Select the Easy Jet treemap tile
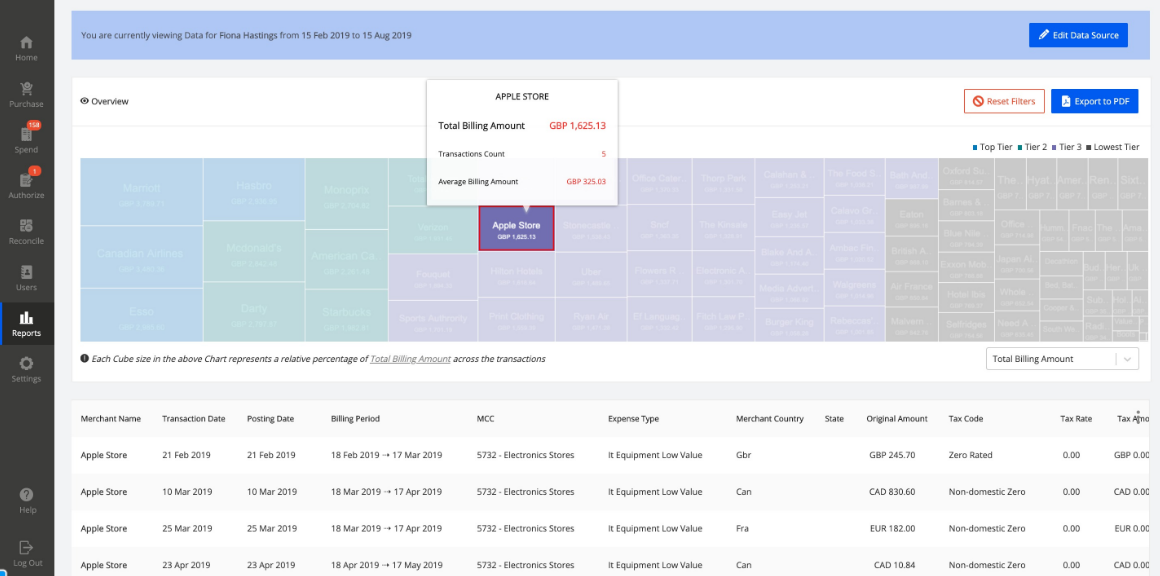Screen dimensions: 1160x576 [x=789, y=218]
